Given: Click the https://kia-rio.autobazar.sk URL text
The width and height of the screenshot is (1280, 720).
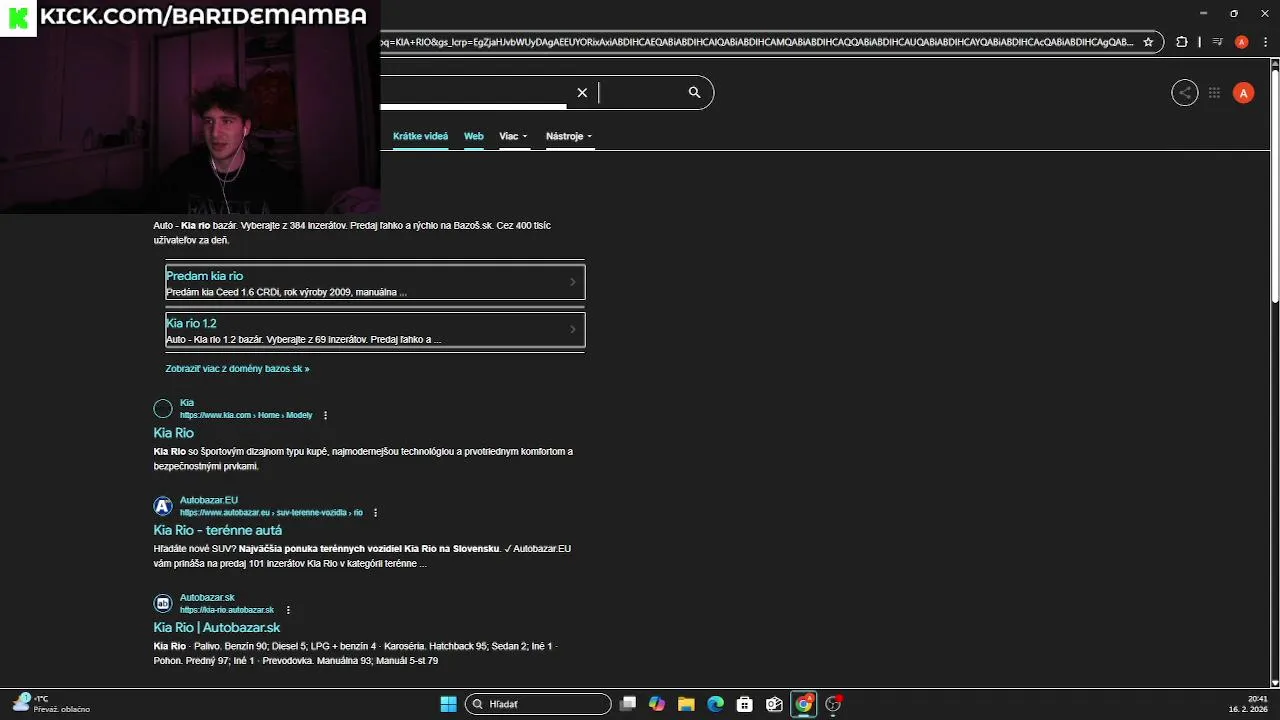Looking at the screenshot, I should coord(227,610).
